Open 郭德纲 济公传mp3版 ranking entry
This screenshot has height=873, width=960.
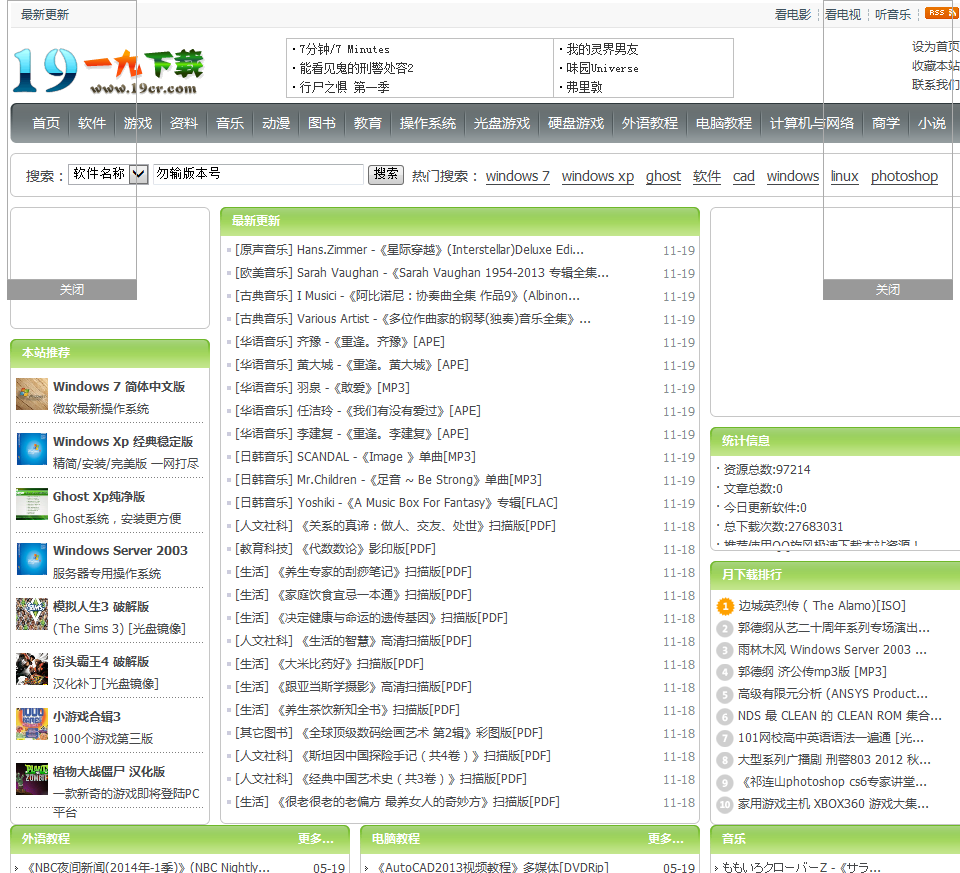click(x=812, y=672)
